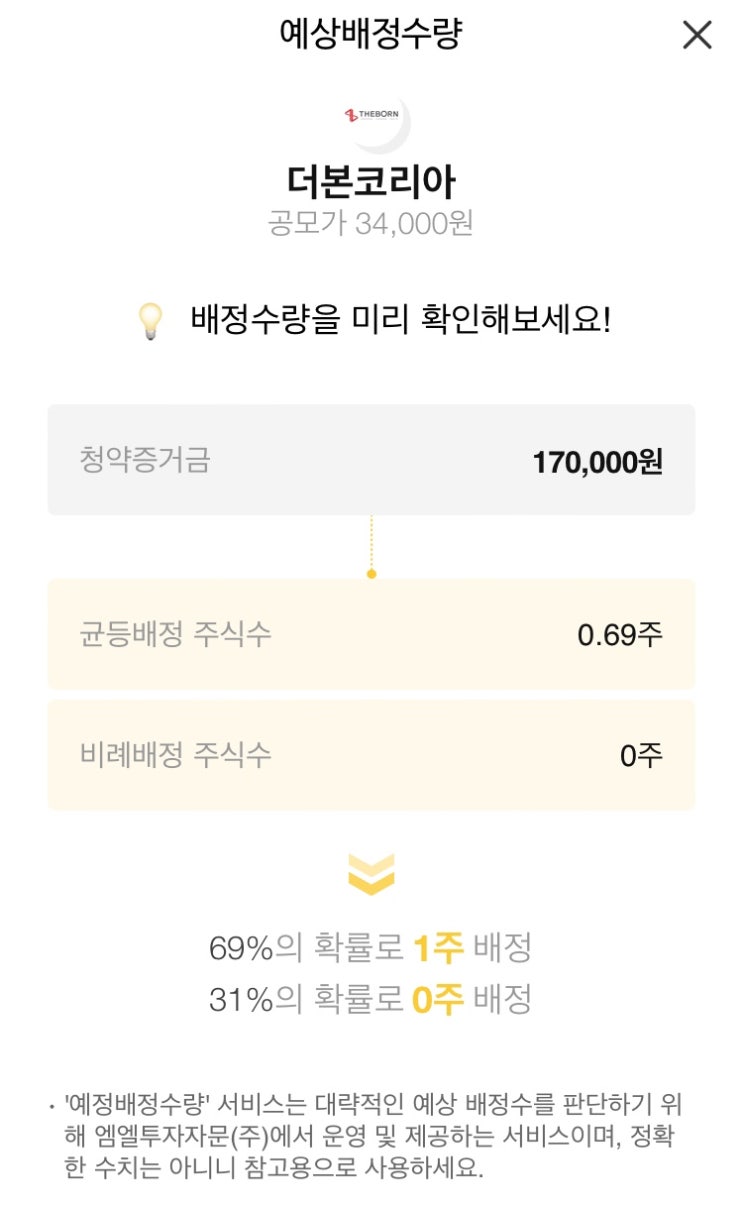
Task: Click the light bulb tip icon
Action: [x=150, y=322]
